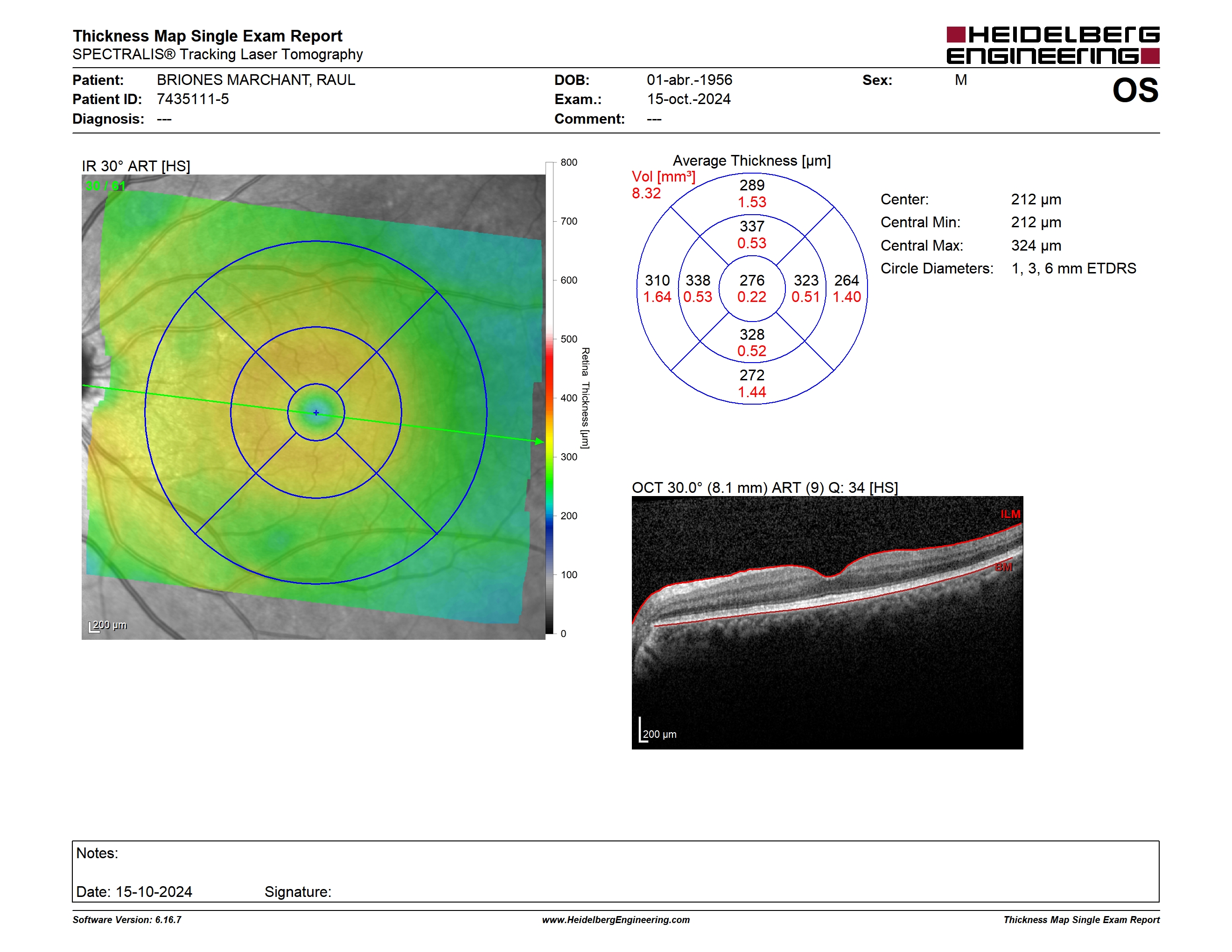Select patient name BRIONES MARCHANT, RAUL
The image size is (1232, 952).
coord(256,79)
